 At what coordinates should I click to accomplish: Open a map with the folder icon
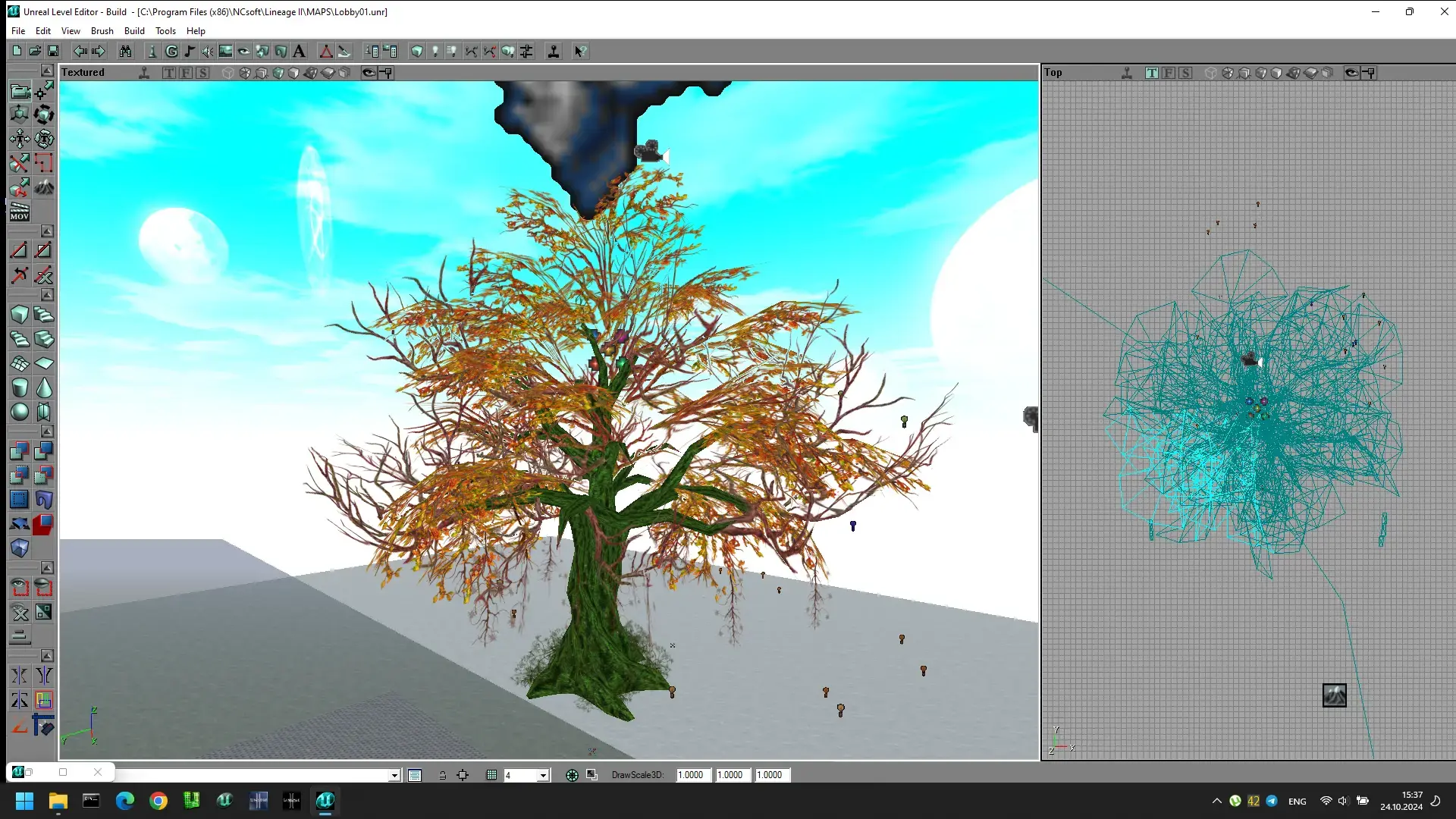tap(35, 51)
